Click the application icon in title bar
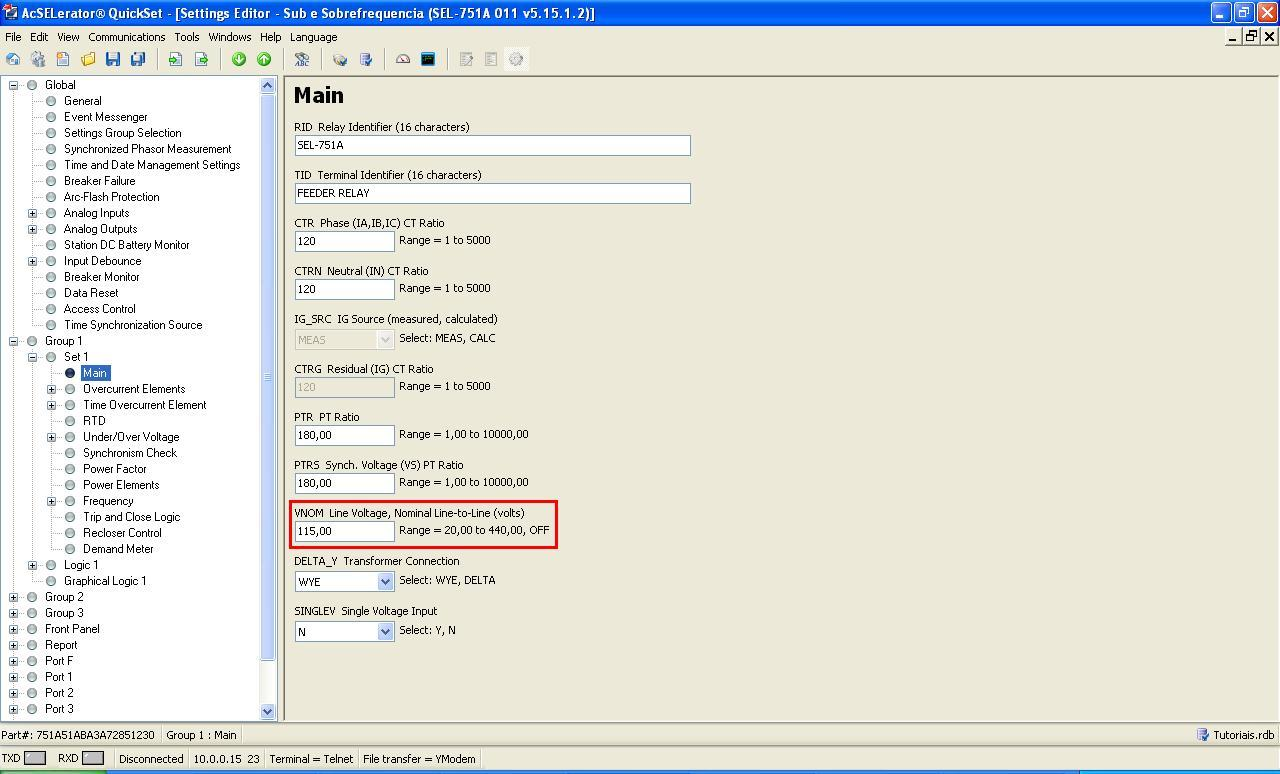Viewport: 1280px width, 774px height. [x=10, y=13]
